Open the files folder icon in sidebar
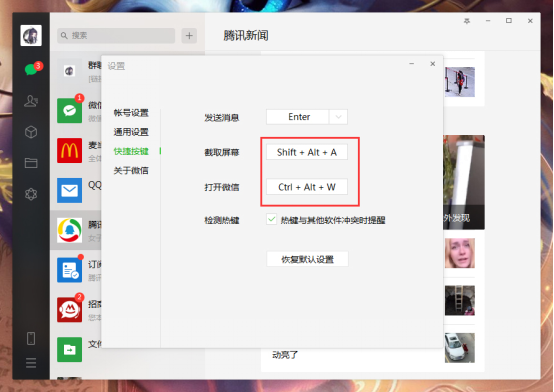This screenshot has height=392, width=554. [31, 163]
